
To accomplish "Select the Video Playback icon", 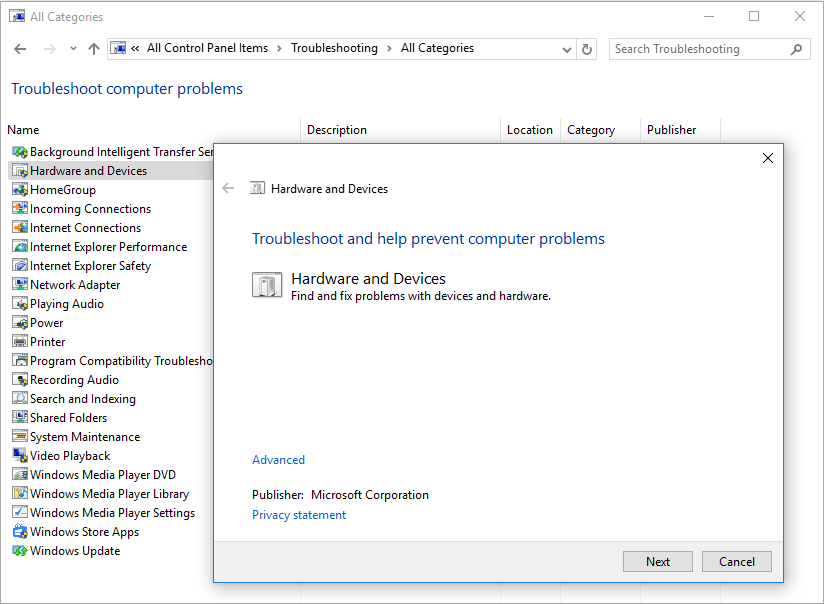I will pyautogui.click(x=19, y=456).
